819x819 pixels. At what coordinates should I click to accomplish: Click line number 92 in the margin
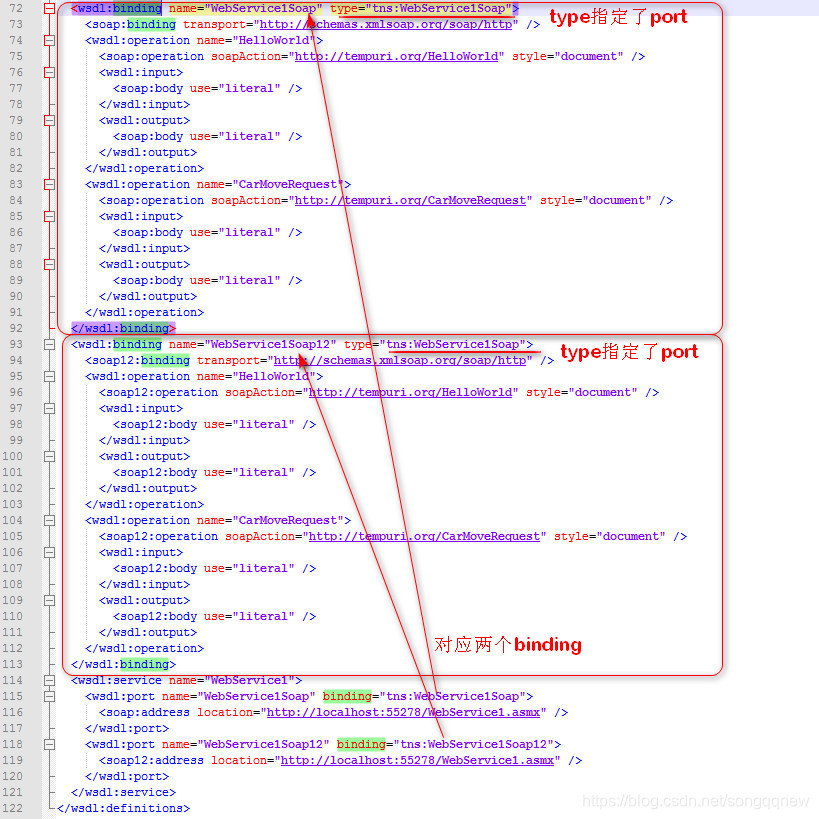16,328
